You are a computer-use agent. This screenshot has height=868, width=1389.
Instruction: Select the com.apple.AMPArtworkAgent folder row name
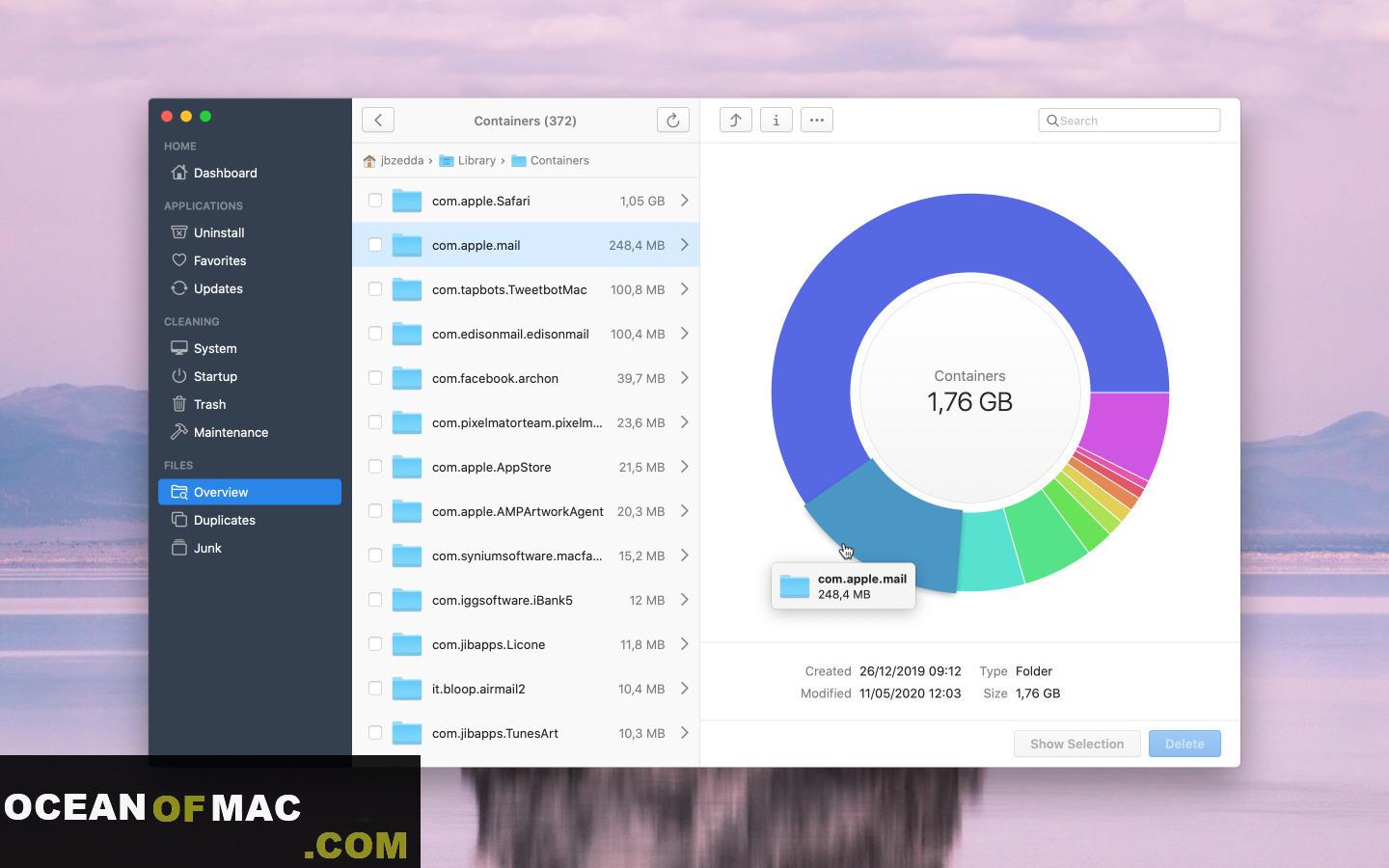pos(518,511)
